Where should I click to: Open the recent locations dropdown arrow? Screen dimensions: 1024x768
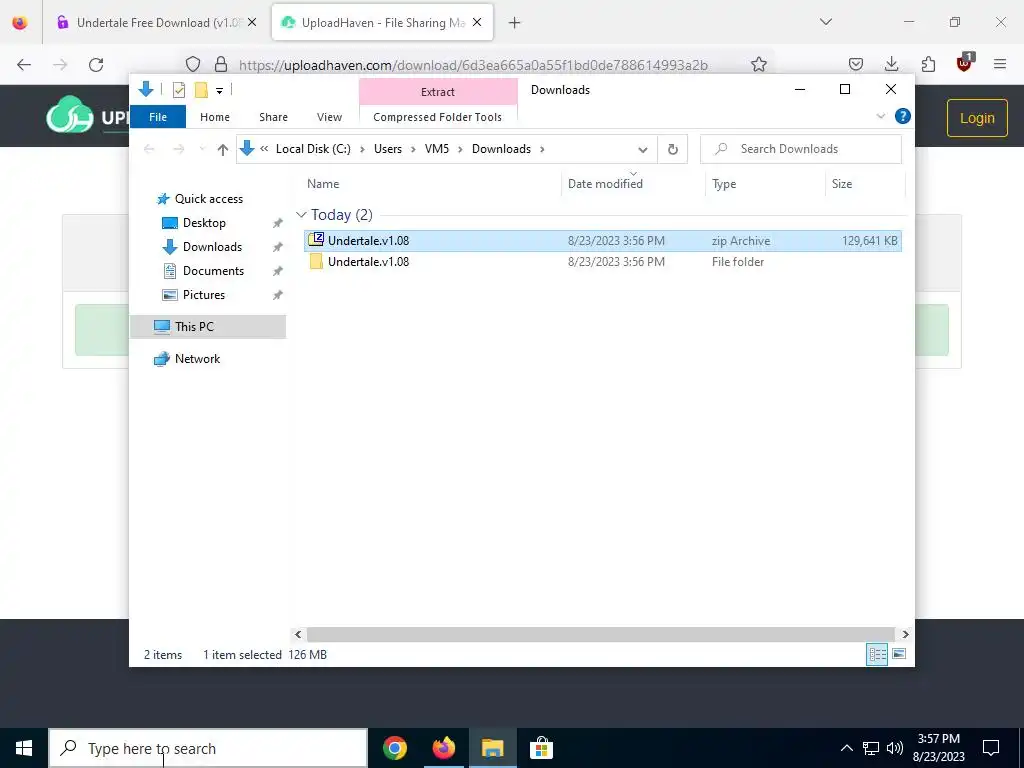click(202, 150)
